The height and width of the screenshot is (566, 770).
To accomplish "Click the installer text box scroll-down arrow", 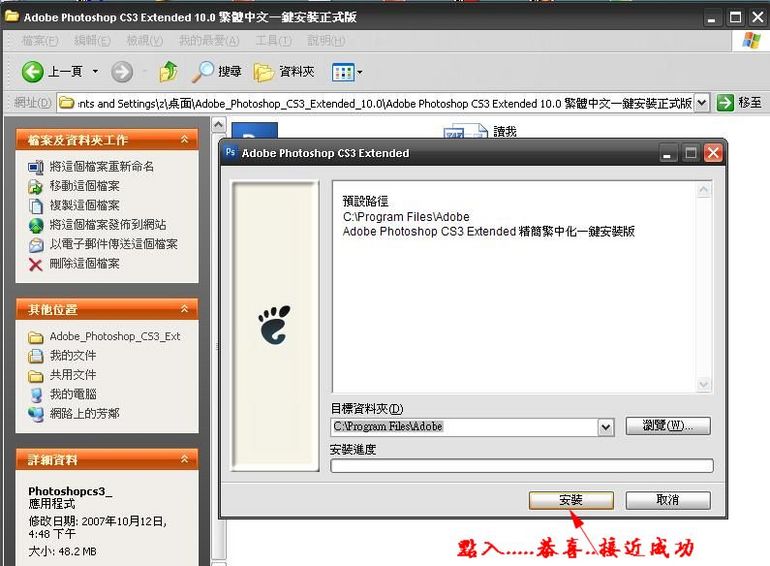I will 704,384.
